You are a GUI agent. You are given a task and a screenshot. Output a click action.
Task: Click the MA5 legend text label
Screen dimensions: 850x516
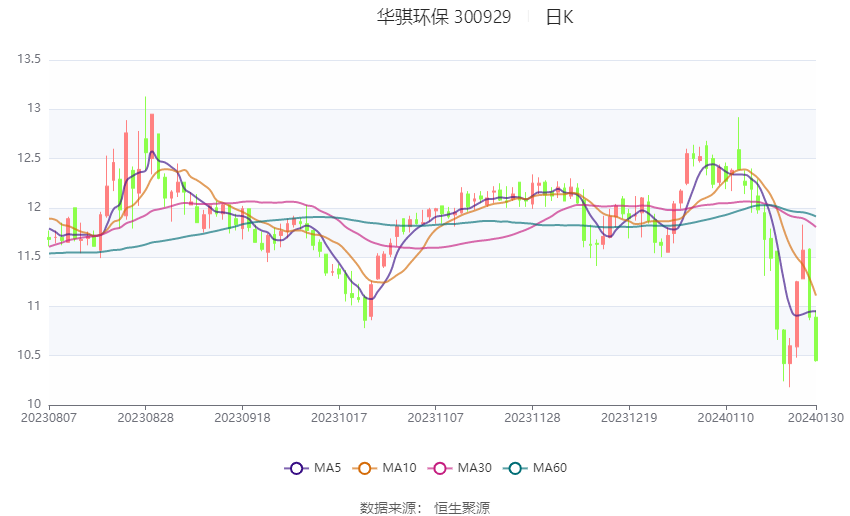[x=327, y=468]
